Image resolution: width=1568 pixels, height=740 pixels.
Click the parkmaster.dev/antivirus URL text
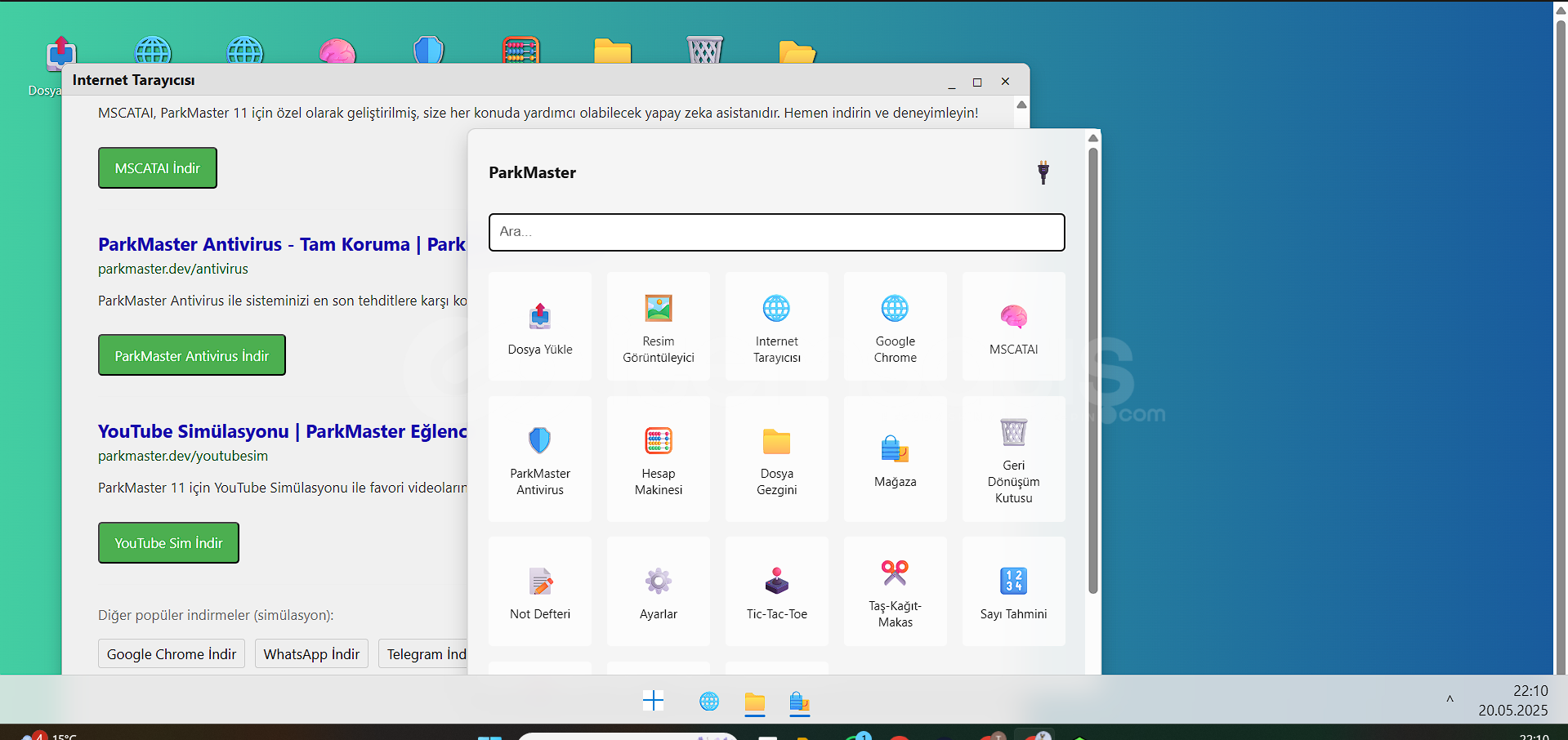173,269
